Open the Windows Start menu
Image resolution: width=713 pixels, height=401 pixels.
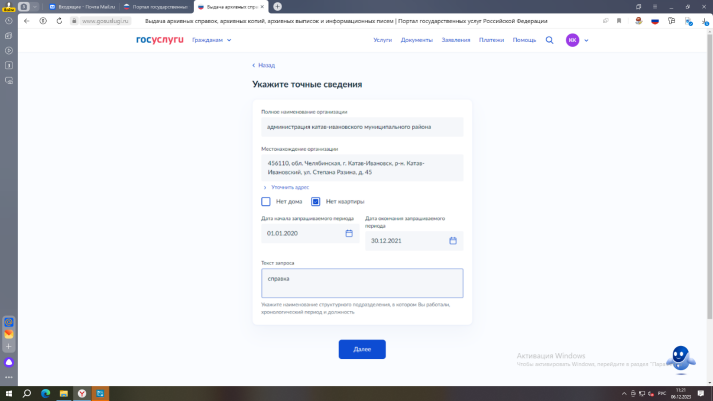point(8,393)
